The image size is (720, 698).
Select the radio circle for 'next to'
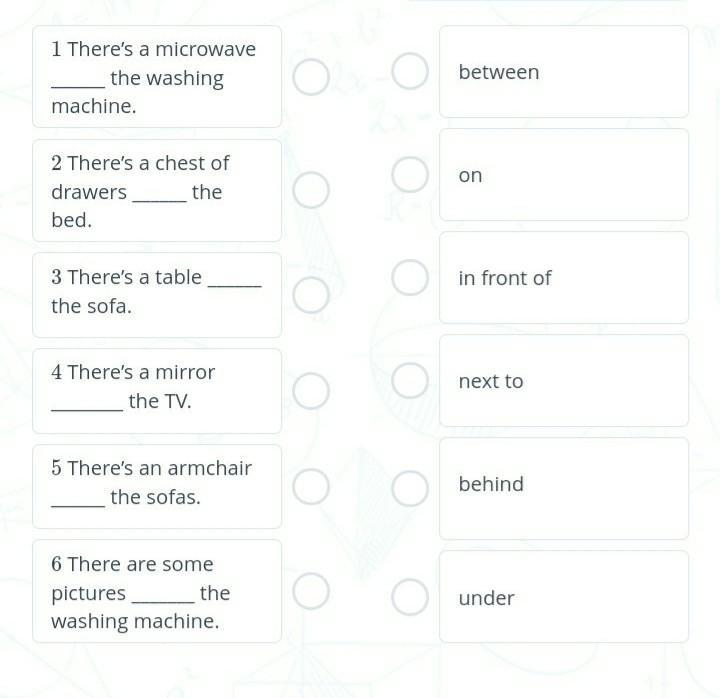click(x=410, y=381)
